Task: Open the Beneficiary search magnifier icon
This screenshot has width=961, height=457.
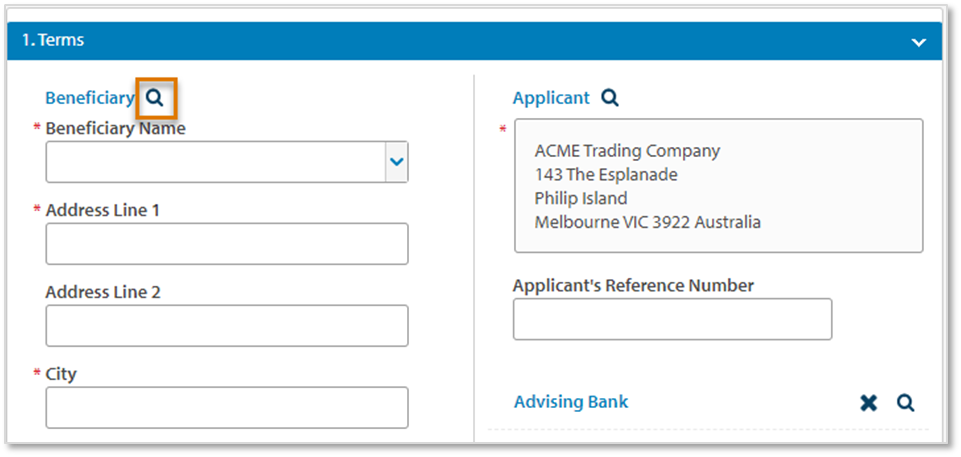Action: tap(155, 98)
